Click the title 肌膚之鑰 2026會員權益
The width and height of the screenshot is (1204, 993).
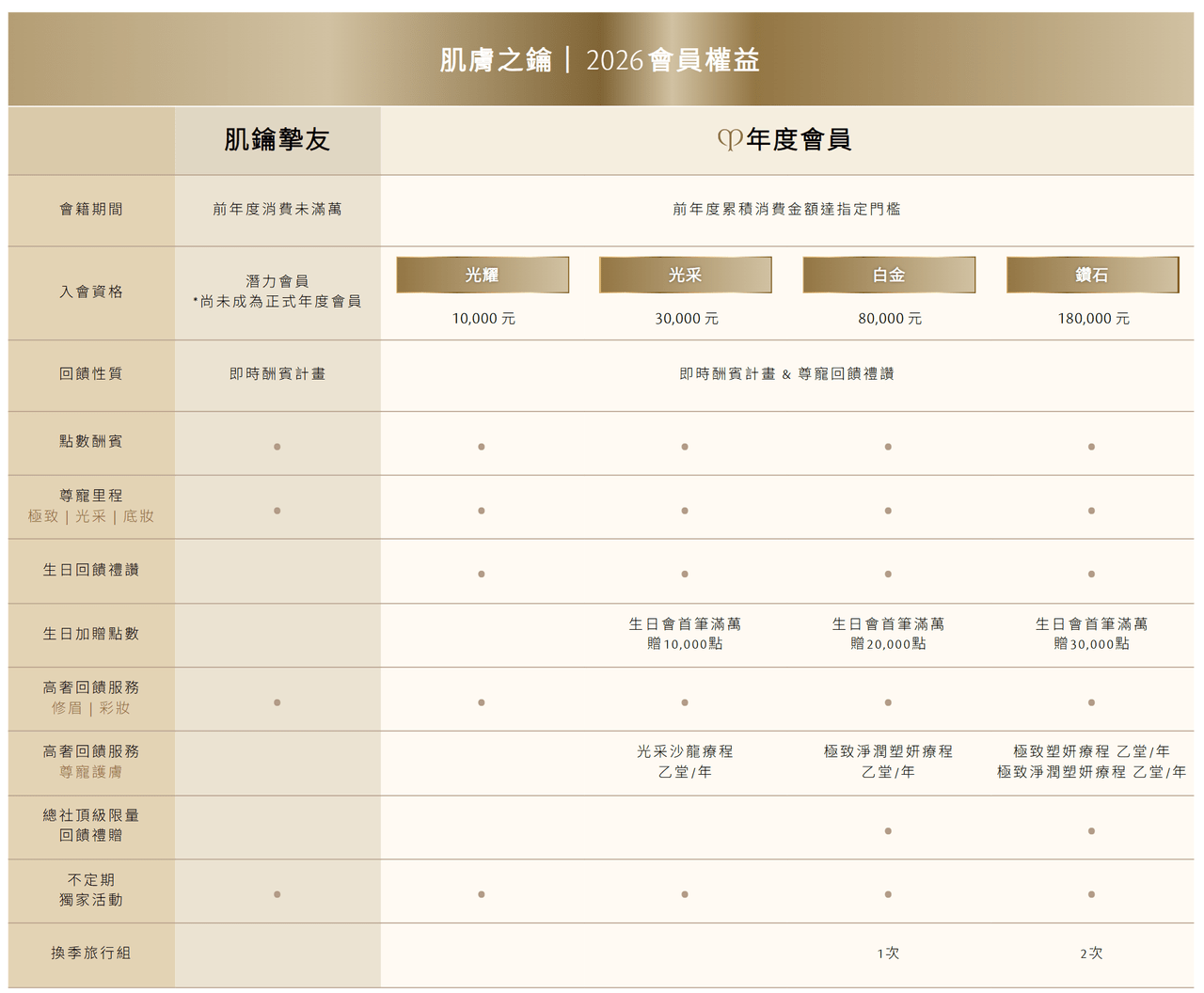[599, 60]
